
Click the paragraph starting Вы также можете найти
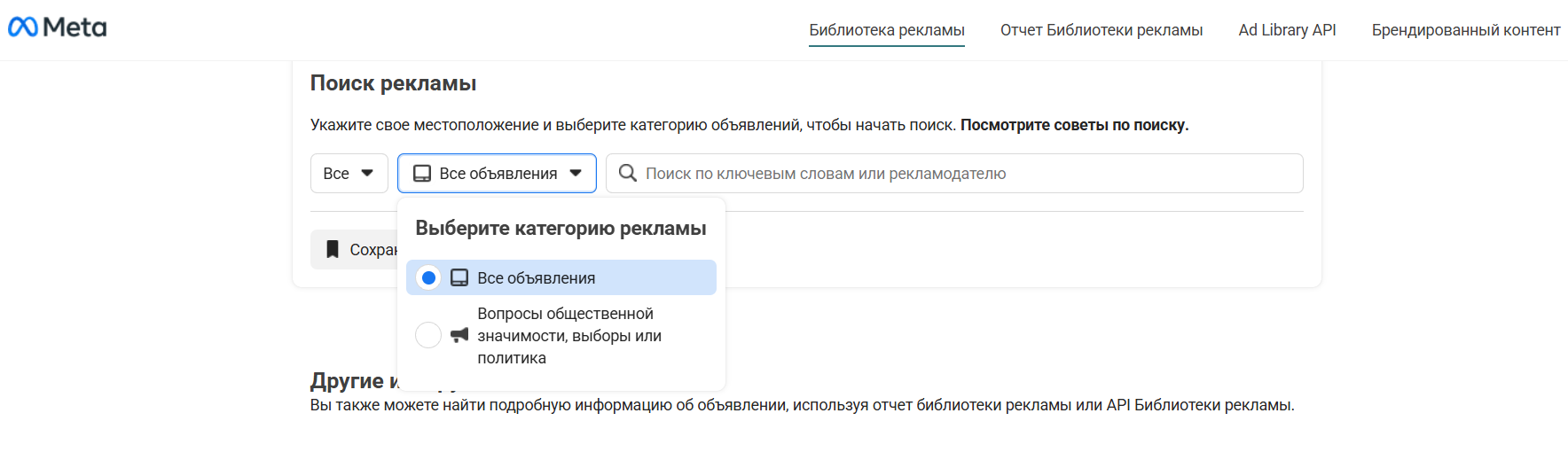click(802, 405)
